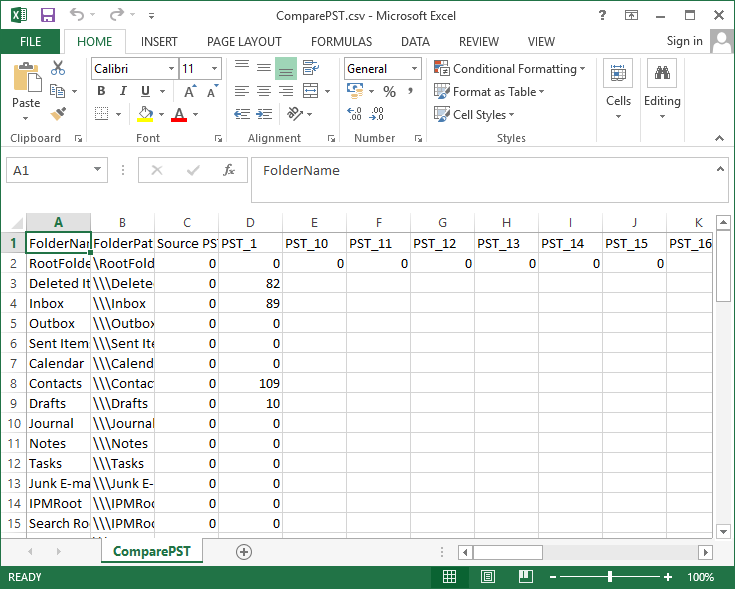Collapse the ribbon with the caret
The width and height of the screenshot is (736, 589).
(719, 138)
